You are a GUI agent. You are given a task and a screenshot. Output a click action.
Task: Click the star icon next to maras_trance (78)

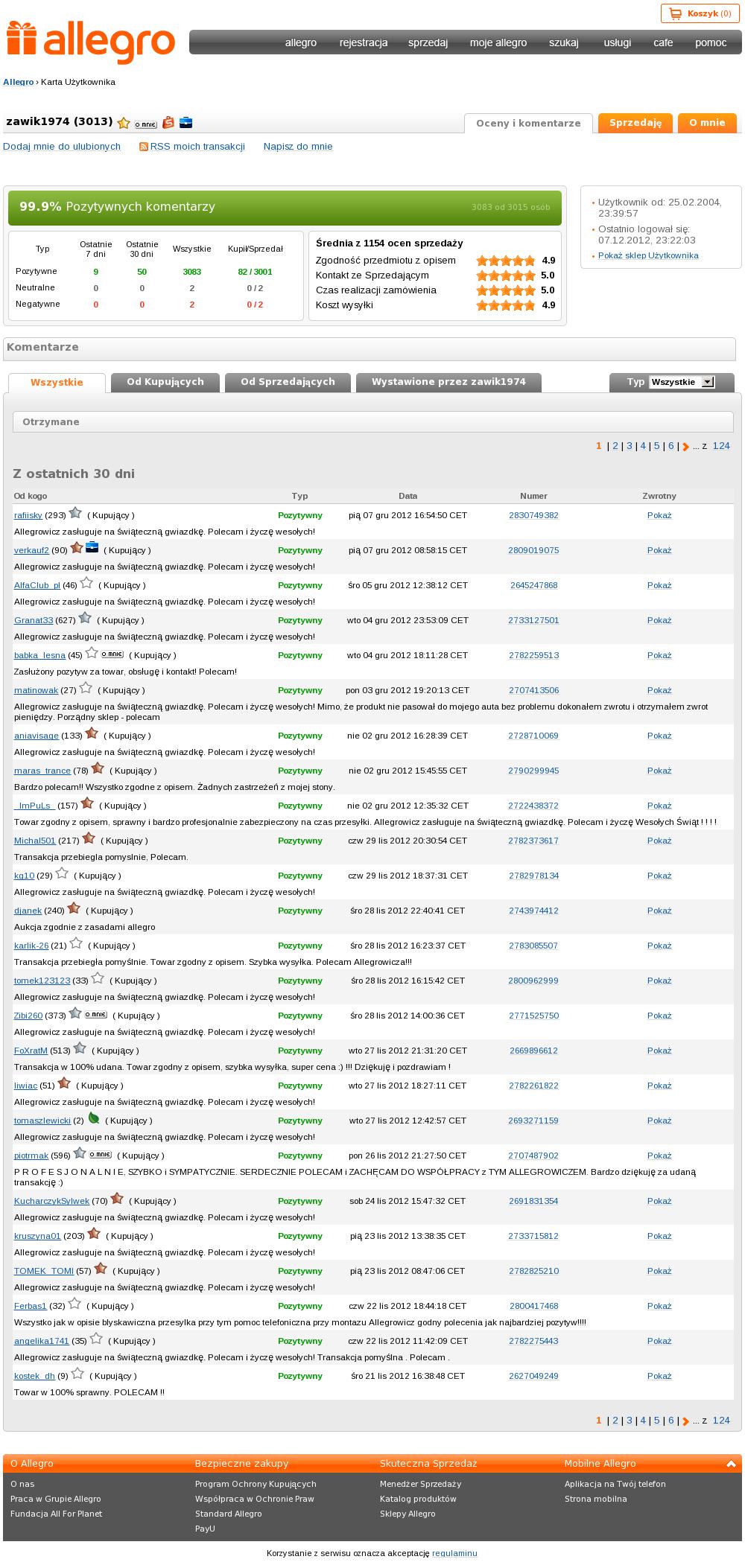pos(98,768)
